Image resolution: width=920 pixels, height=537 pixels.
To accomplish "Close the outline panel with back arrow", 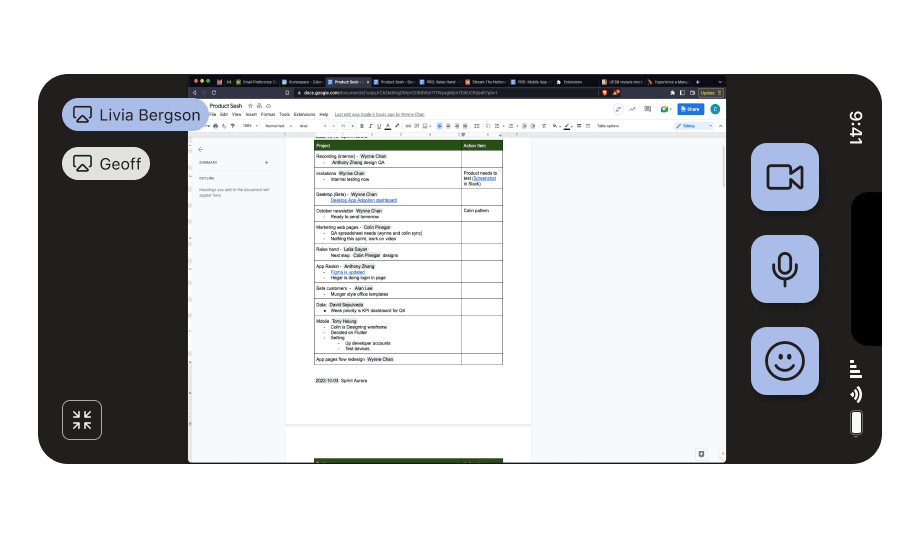I will [200, 149].
